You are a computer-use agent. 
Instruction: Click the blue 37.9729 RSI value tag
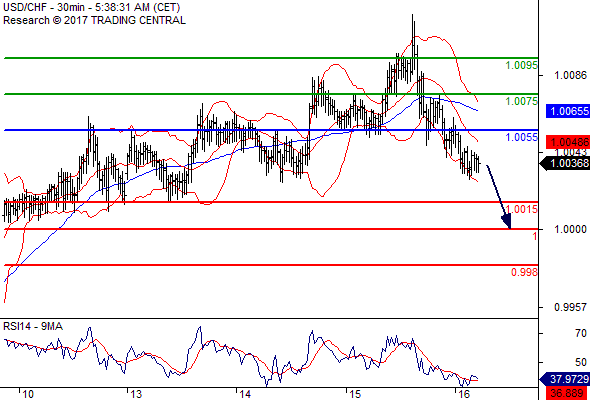tap(565, 379)
